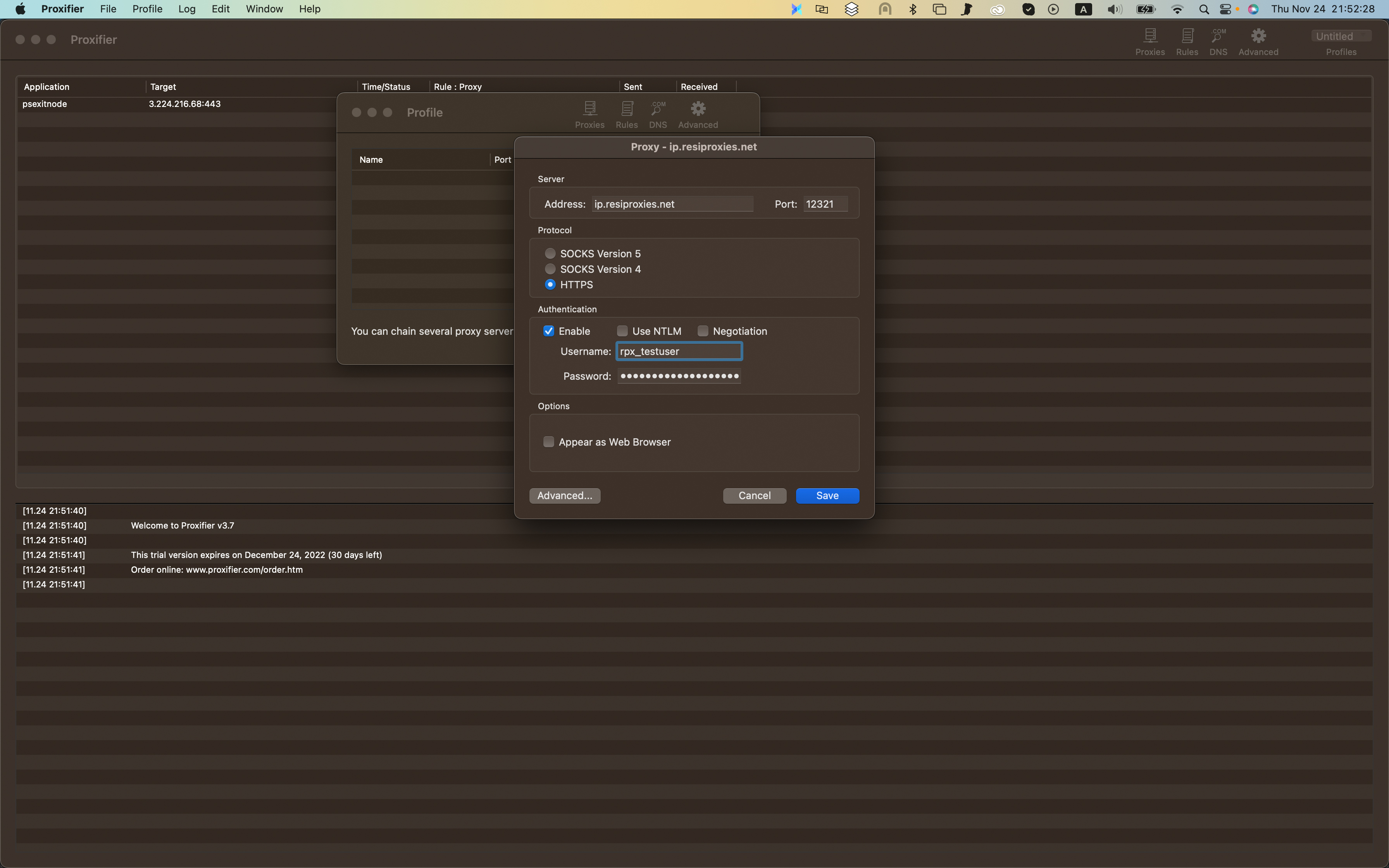The width and height of the screenshot is (1389, 868).
Task: Click target 3.224.216.68:443 cell
Action: pyautogui.click(x=185, y=104)
